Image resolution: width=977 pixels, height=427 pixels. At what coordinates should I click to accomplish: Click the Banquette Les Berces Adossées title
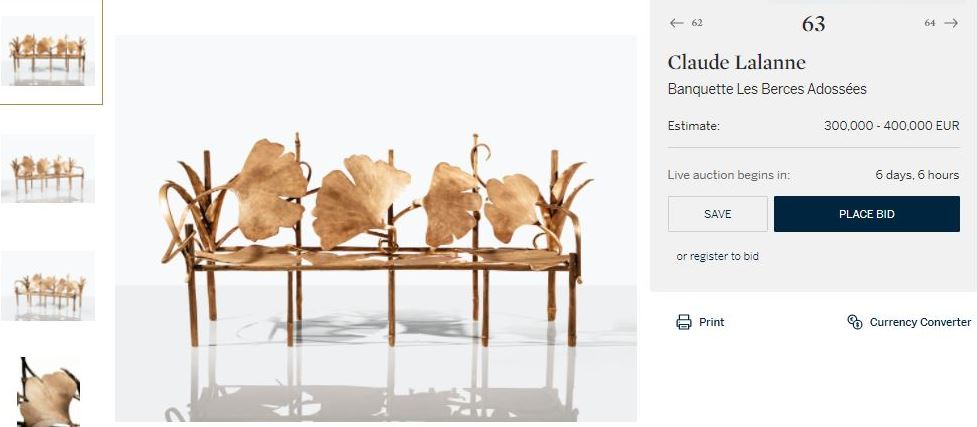point(767,89)
